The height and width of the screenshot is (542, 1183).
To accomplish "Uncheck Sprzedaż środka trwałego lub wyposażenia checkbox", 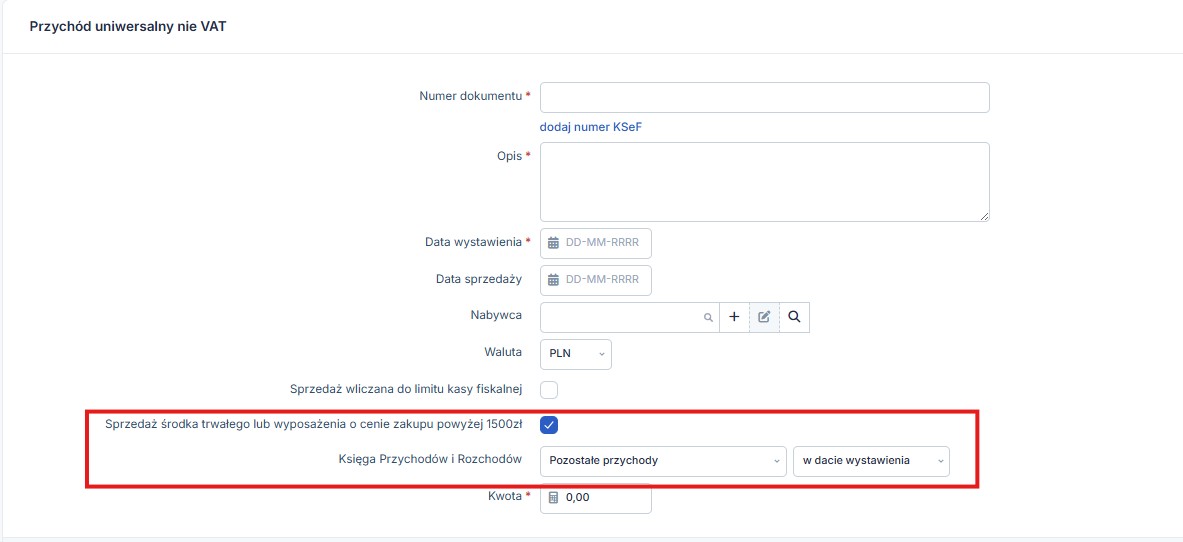I will [x=549, y=425].
